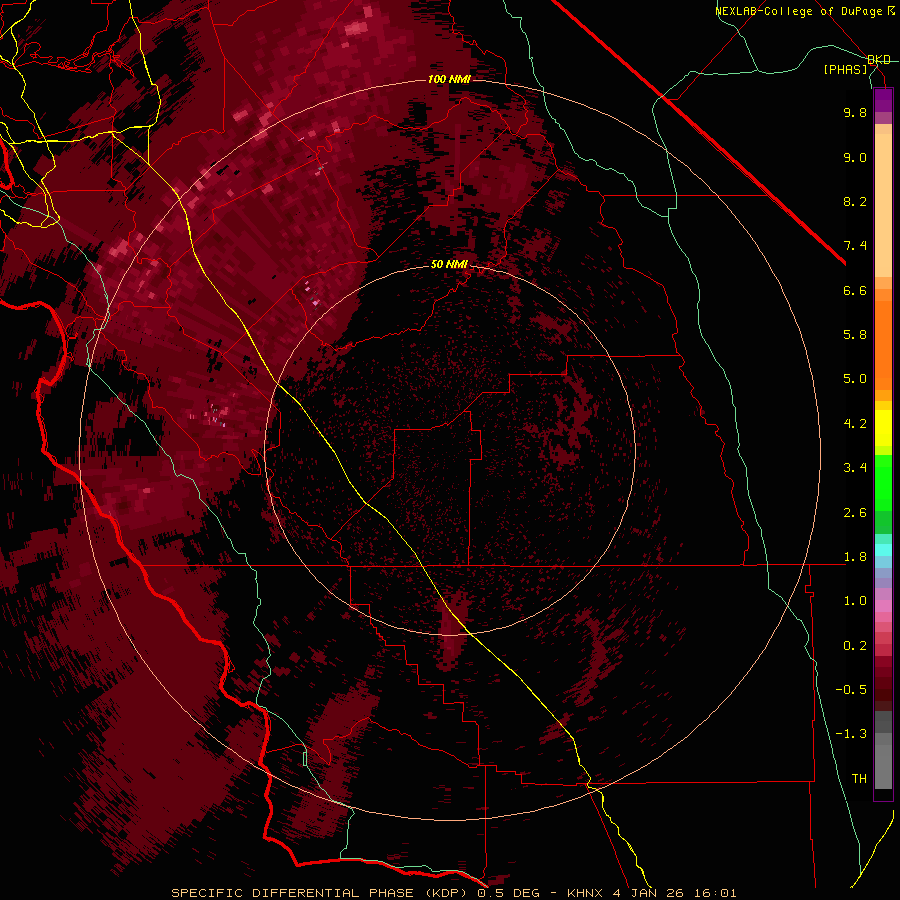Click the 0.2 value on the color scale

855,646
